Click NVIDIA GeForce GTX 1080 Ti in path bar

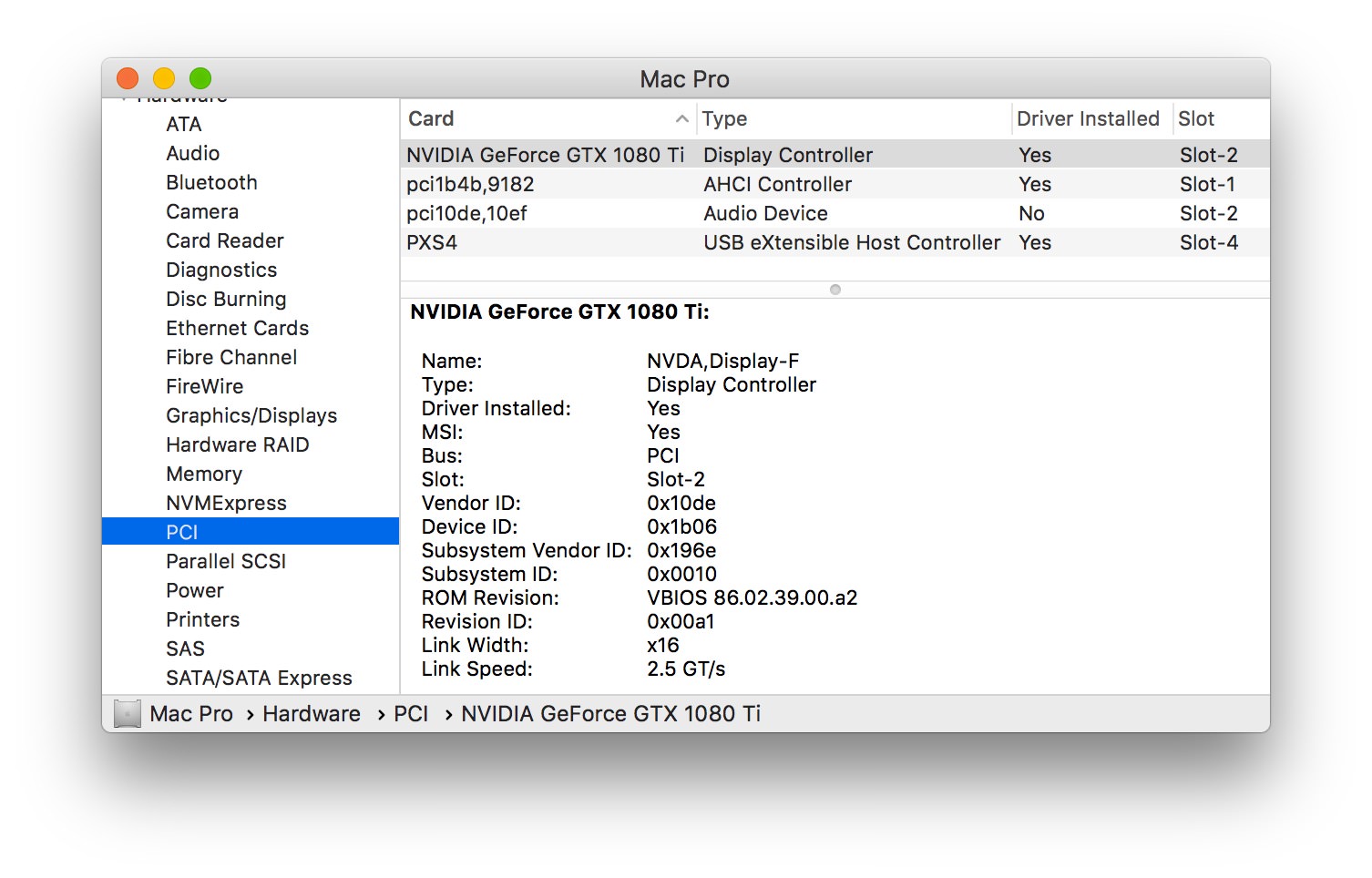[610, 713]
